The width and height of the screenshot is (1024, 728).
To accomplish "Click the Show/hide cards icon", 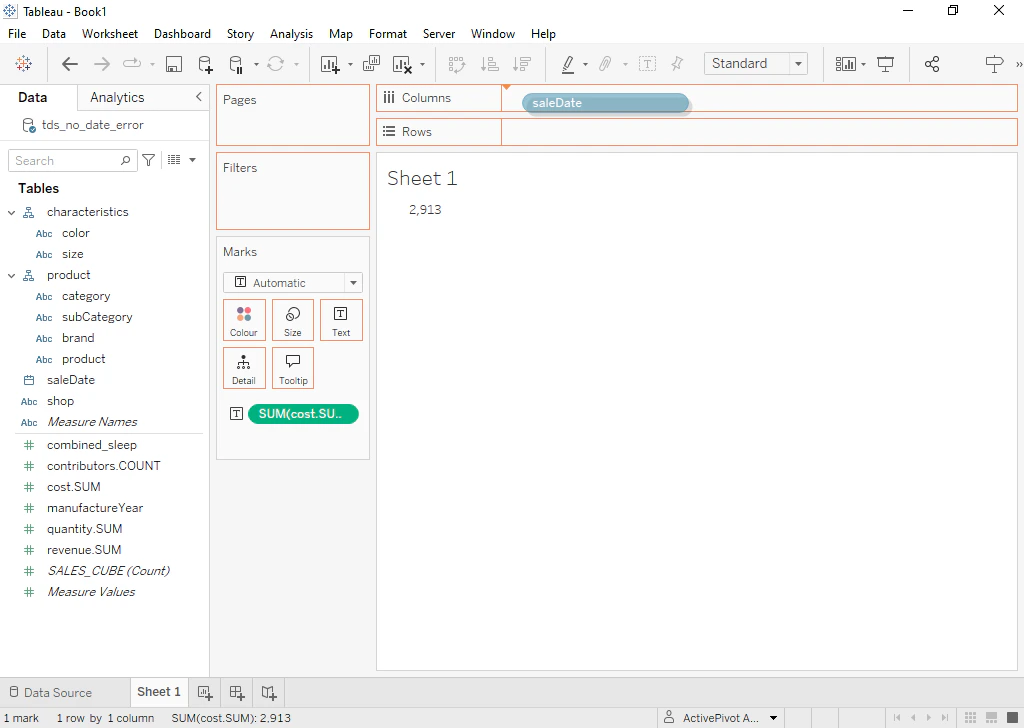I will tap(846, 63).
